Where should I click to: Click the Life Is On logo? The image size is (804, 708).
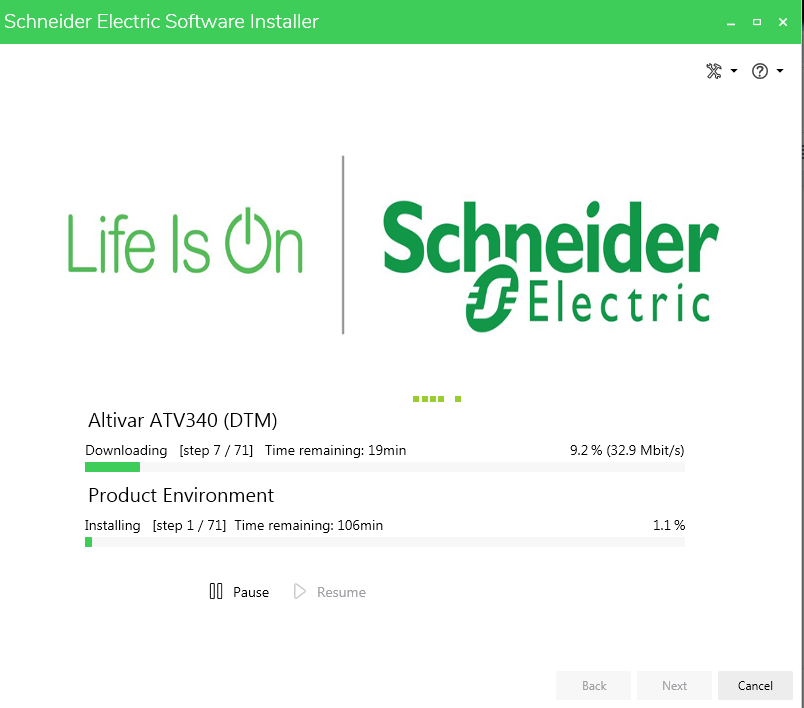pyautogui.click(x=185, y=241)
